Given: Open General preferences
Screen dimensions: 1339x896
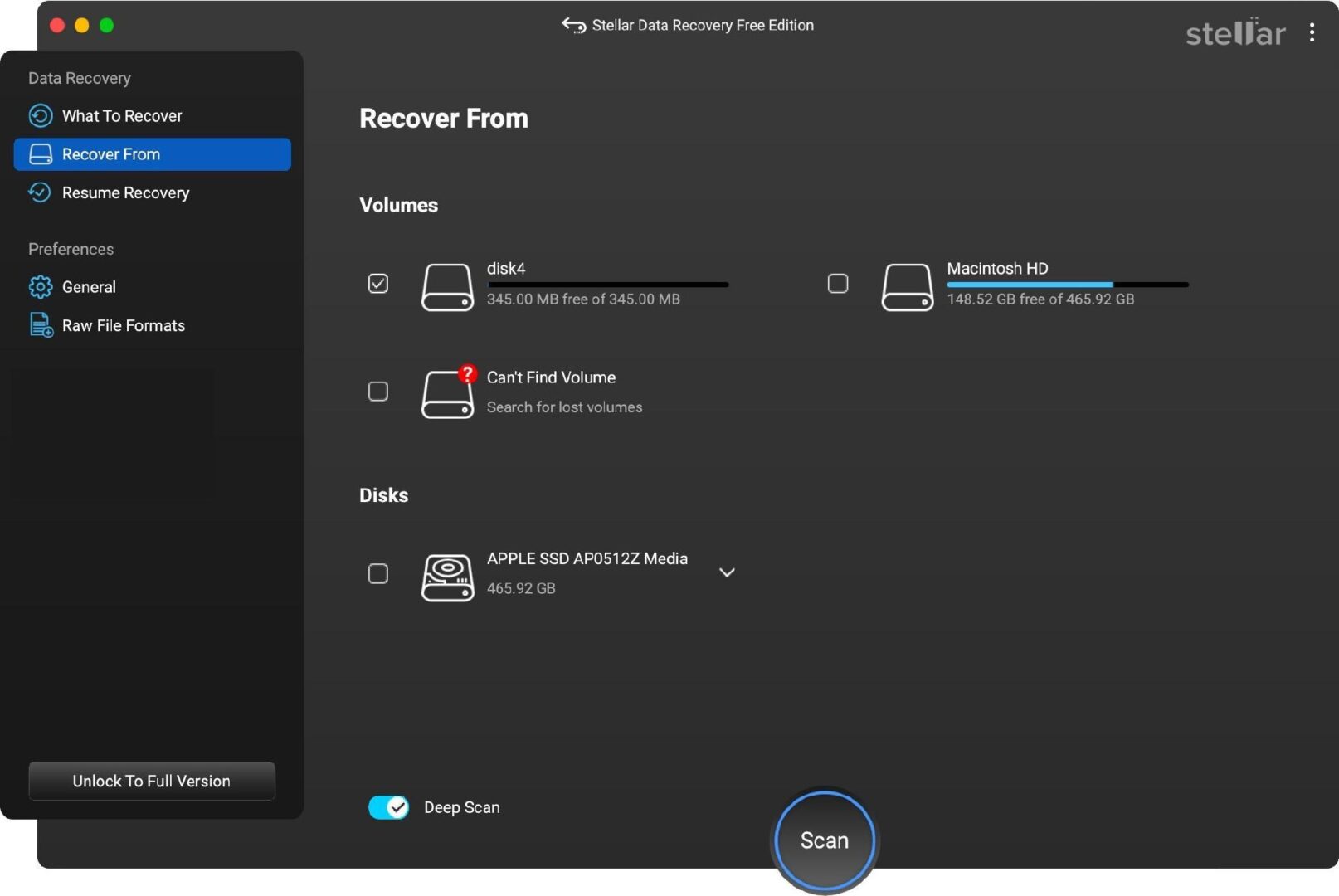Looking at the screenshot, I should [153, 287].
